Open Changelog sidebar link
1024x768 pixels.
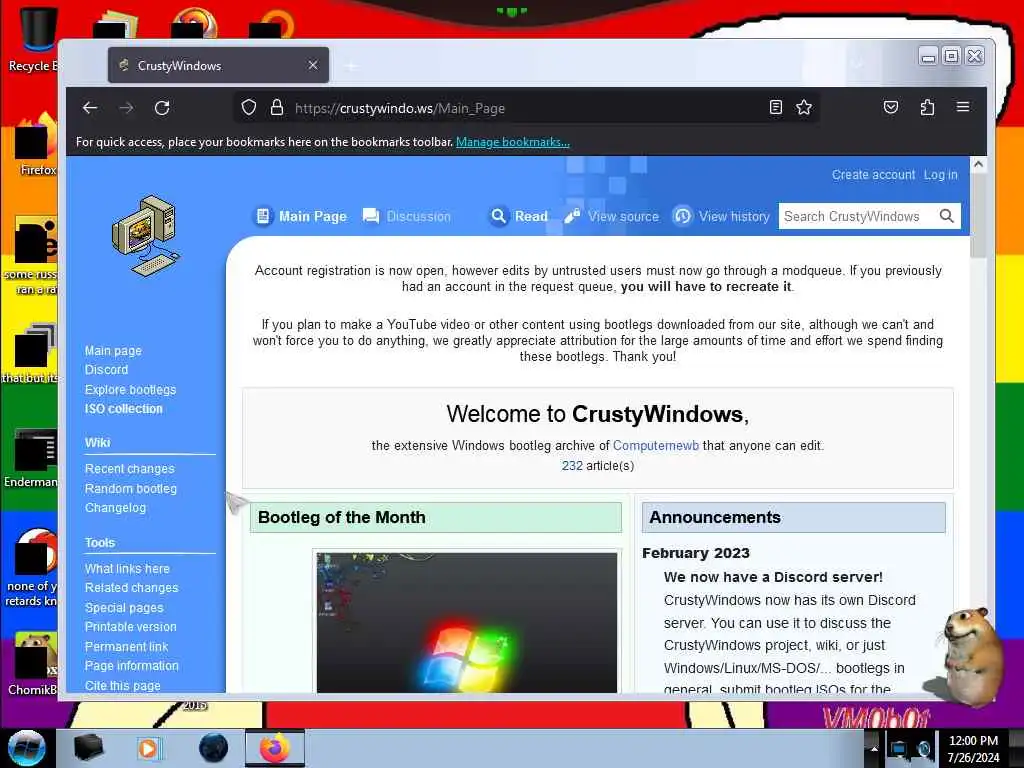(x=116, y=507)
